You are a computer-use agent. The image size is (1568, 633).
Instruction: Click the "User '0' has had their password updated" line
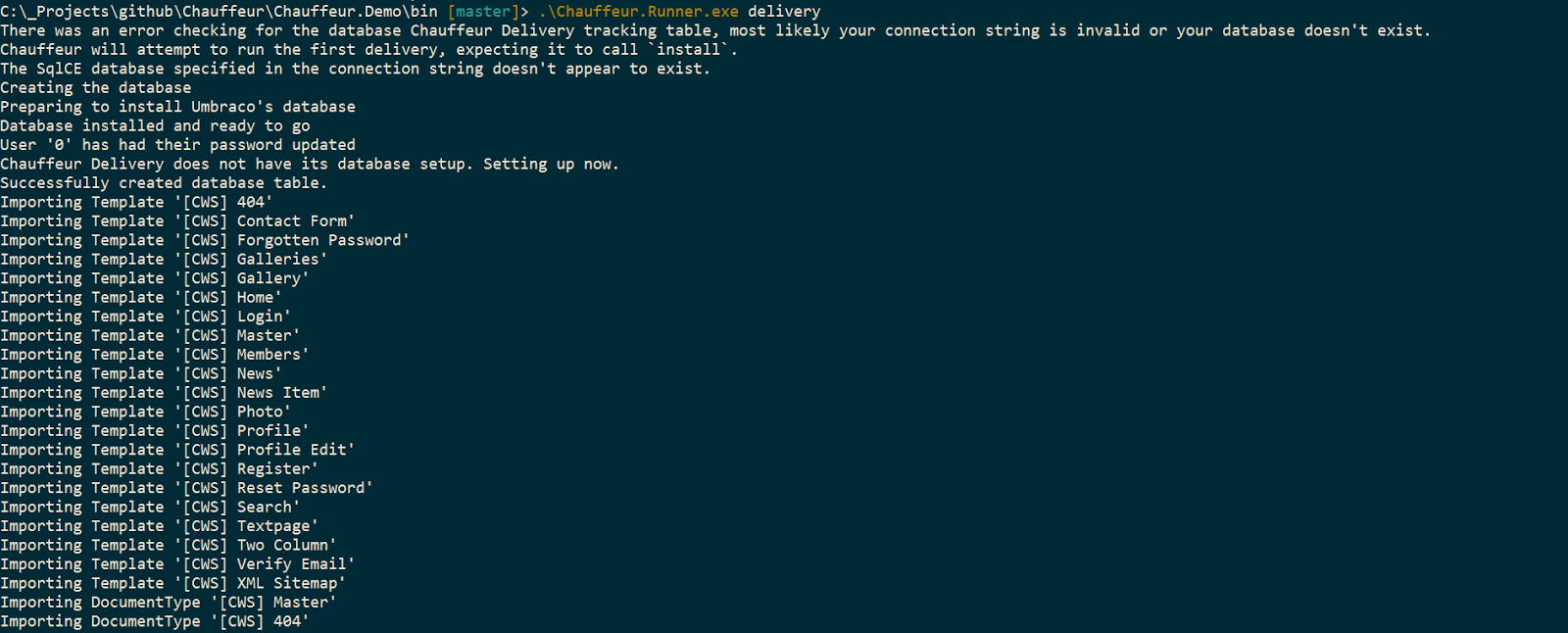pos(177,145)
